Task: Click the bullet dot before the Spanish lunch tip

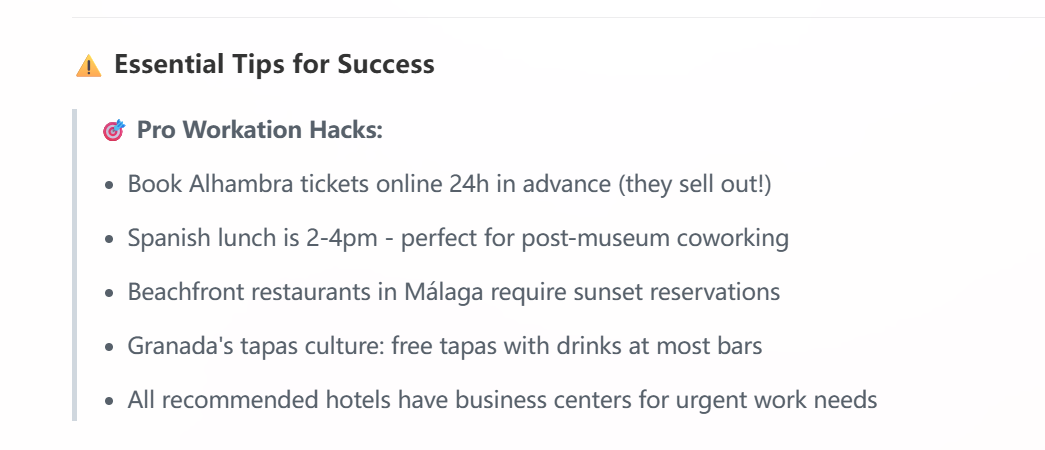Action: coord(112,240)
